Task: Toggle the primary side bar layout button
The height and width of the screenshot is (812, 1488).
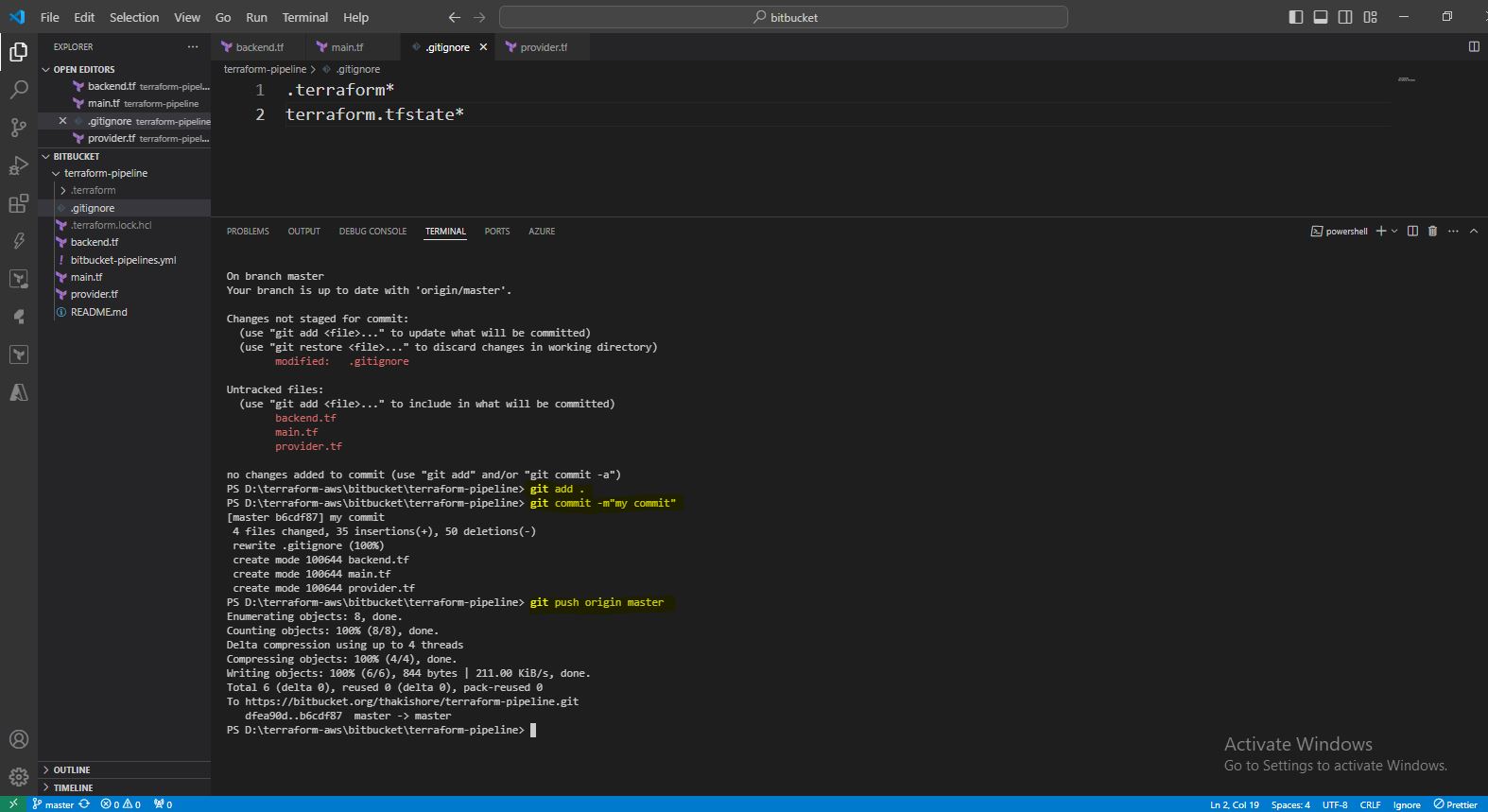Action: click(1296, 17)
